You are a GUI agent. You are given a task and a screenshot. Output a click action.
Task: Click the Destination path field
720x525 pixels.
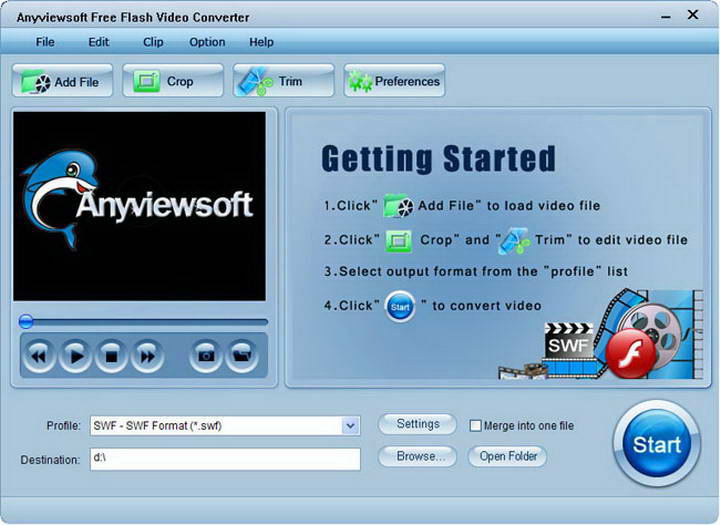click(x=225, y=459)
